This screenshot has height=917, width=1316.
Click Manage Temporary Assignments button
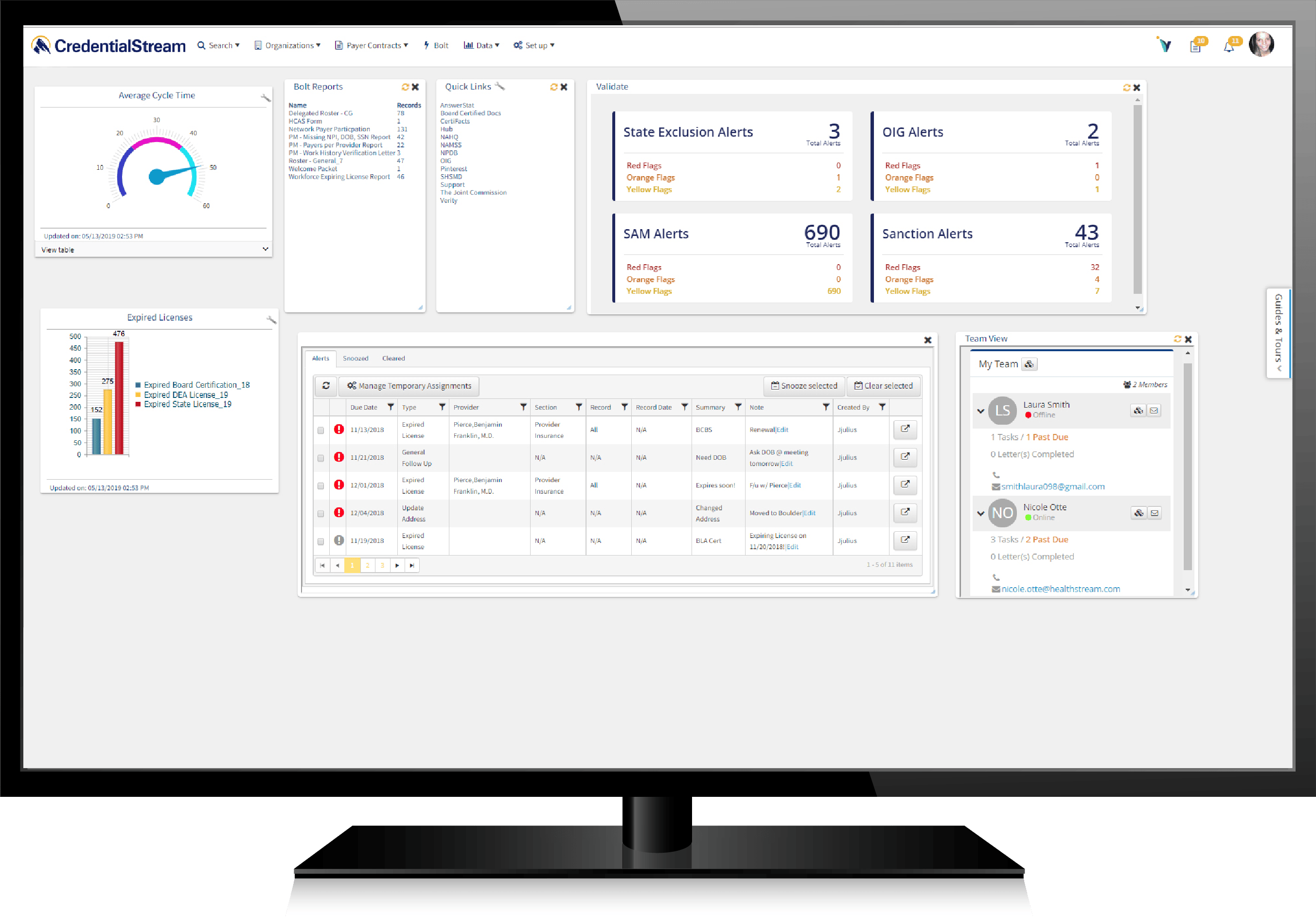pyautogui.click(x=409, y=386)
